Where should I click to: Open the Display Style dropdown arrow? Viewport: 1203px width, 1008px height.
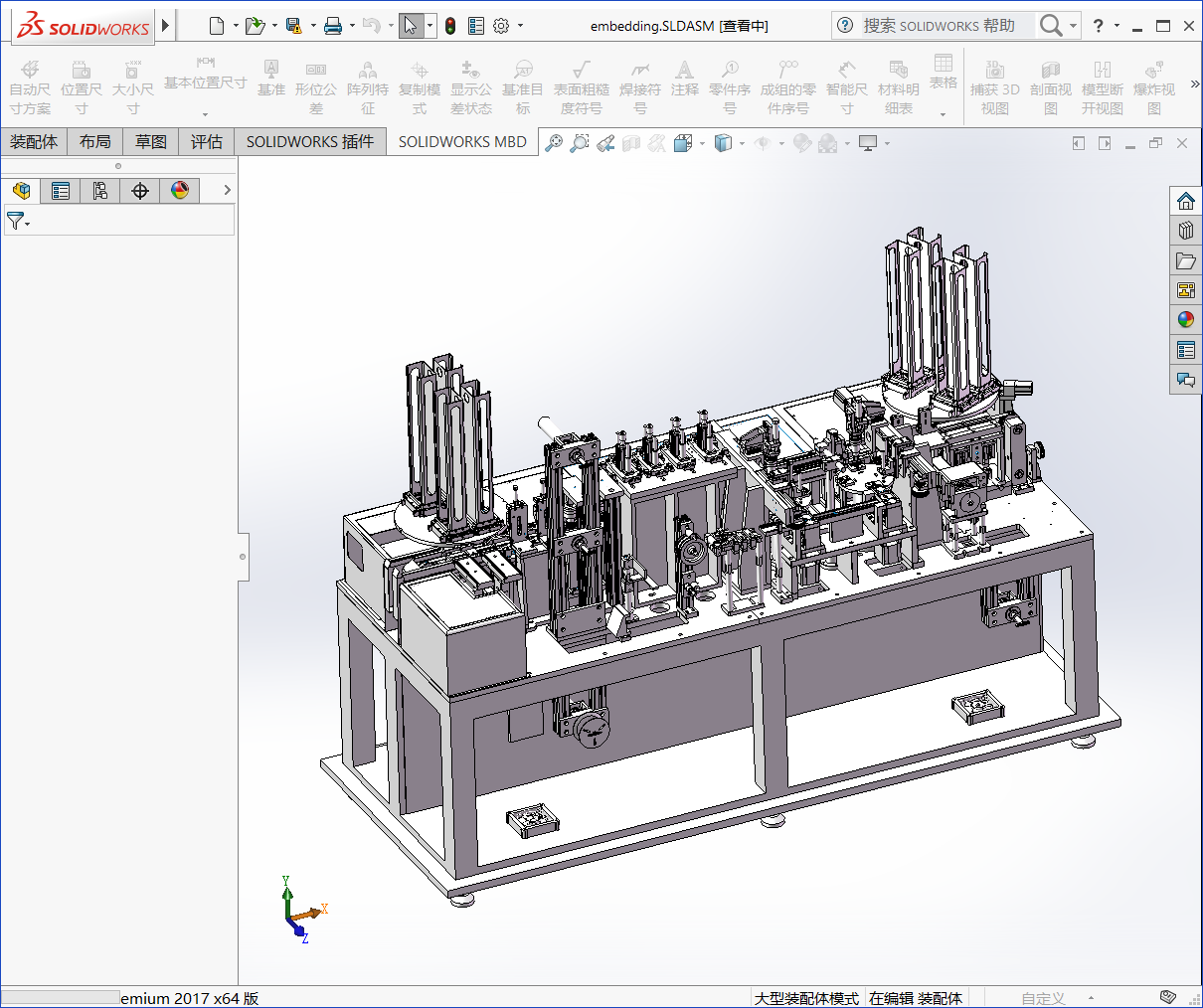[742, 143]
